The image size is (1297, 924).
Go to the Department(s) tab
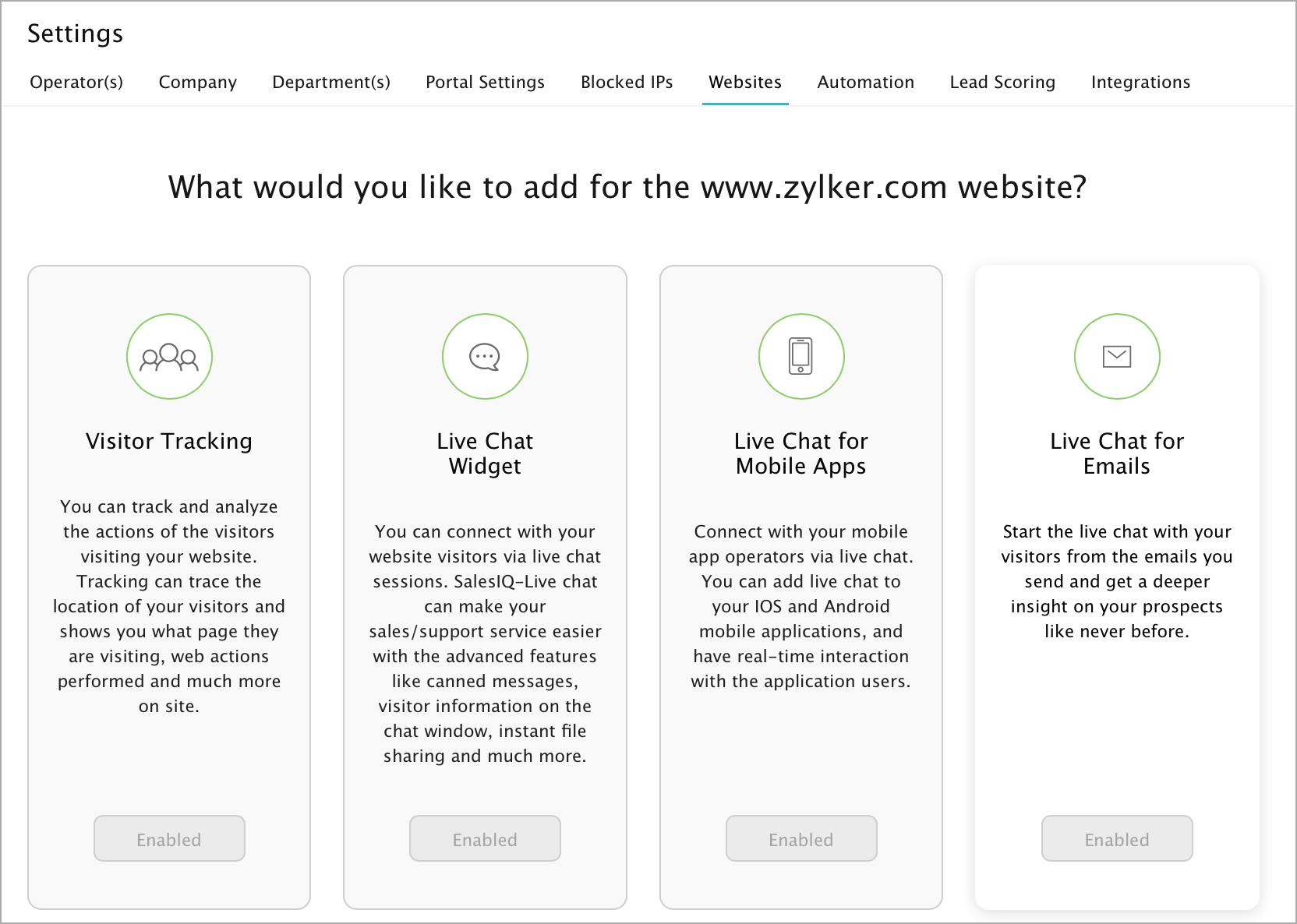(331, 83)
